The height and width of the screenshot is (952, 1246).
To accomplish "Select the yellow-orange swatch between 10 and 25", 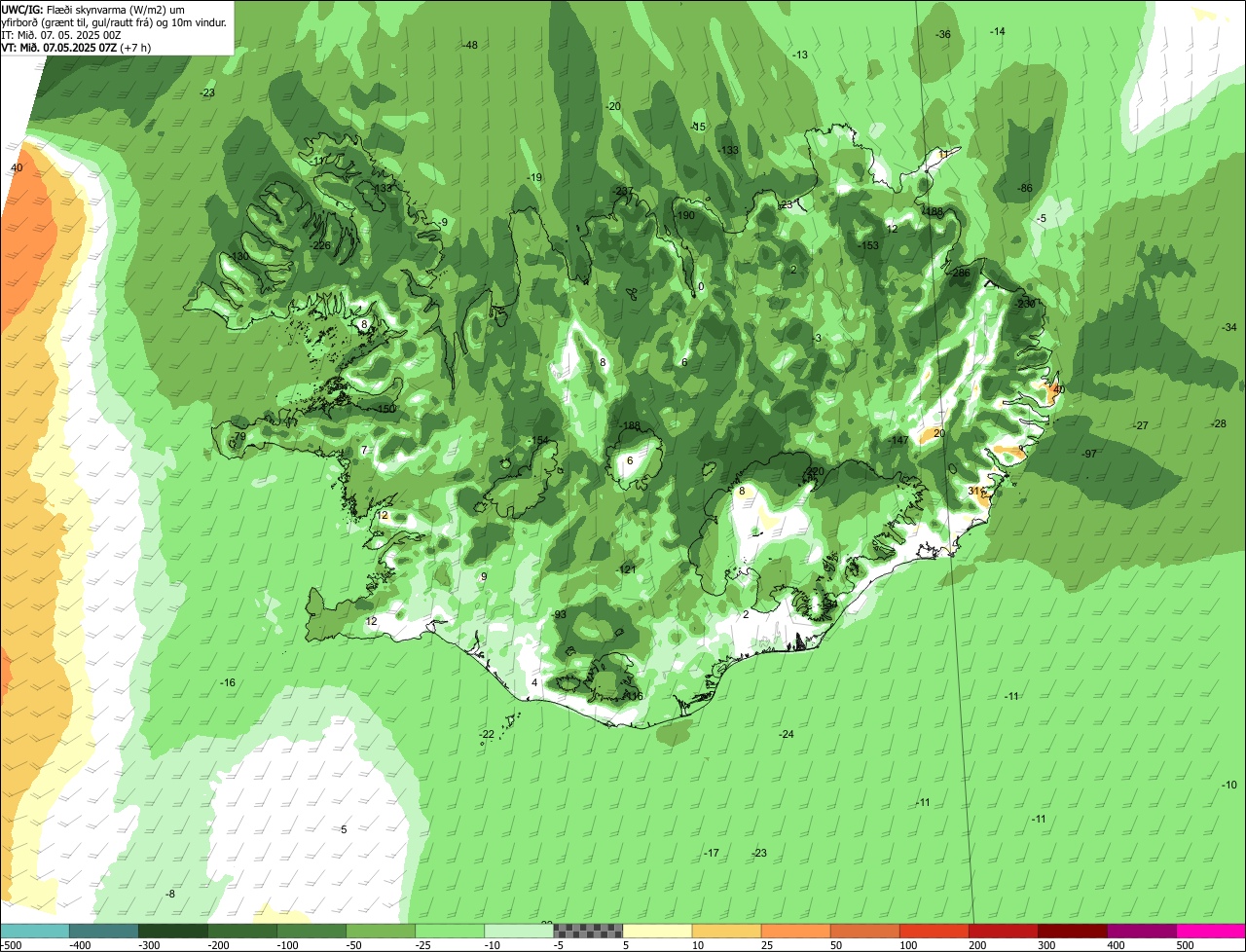I will [726, 932].
